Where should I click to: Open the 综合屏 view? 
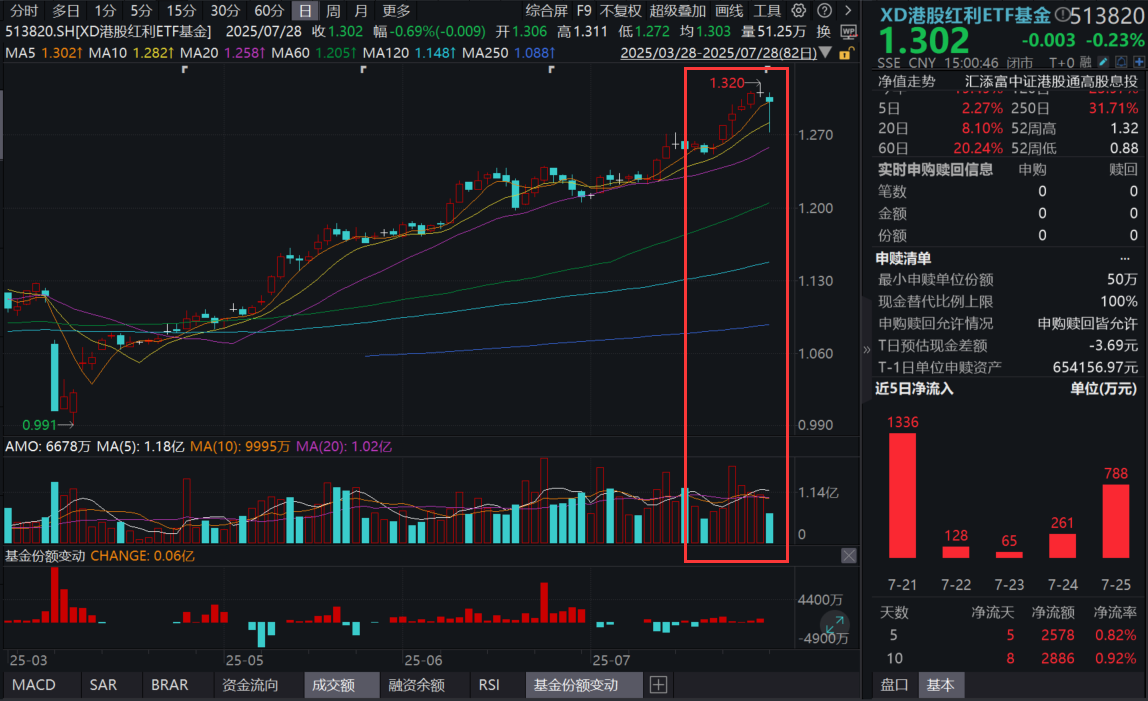(546, 11)
